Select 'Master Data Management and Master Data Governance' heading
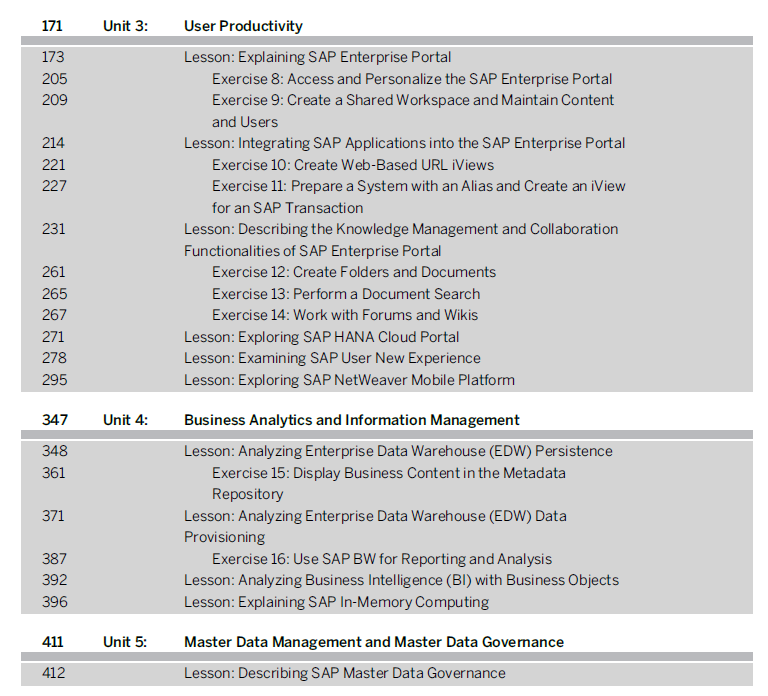768x696 pixels. click(x=374, y=642)
